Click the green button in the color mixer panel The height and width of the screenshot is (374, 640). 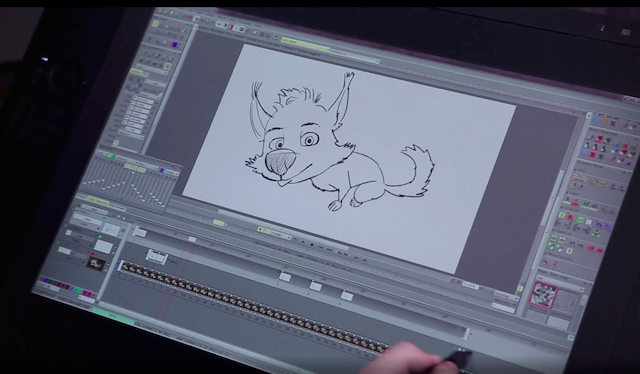tap(111, 156)
